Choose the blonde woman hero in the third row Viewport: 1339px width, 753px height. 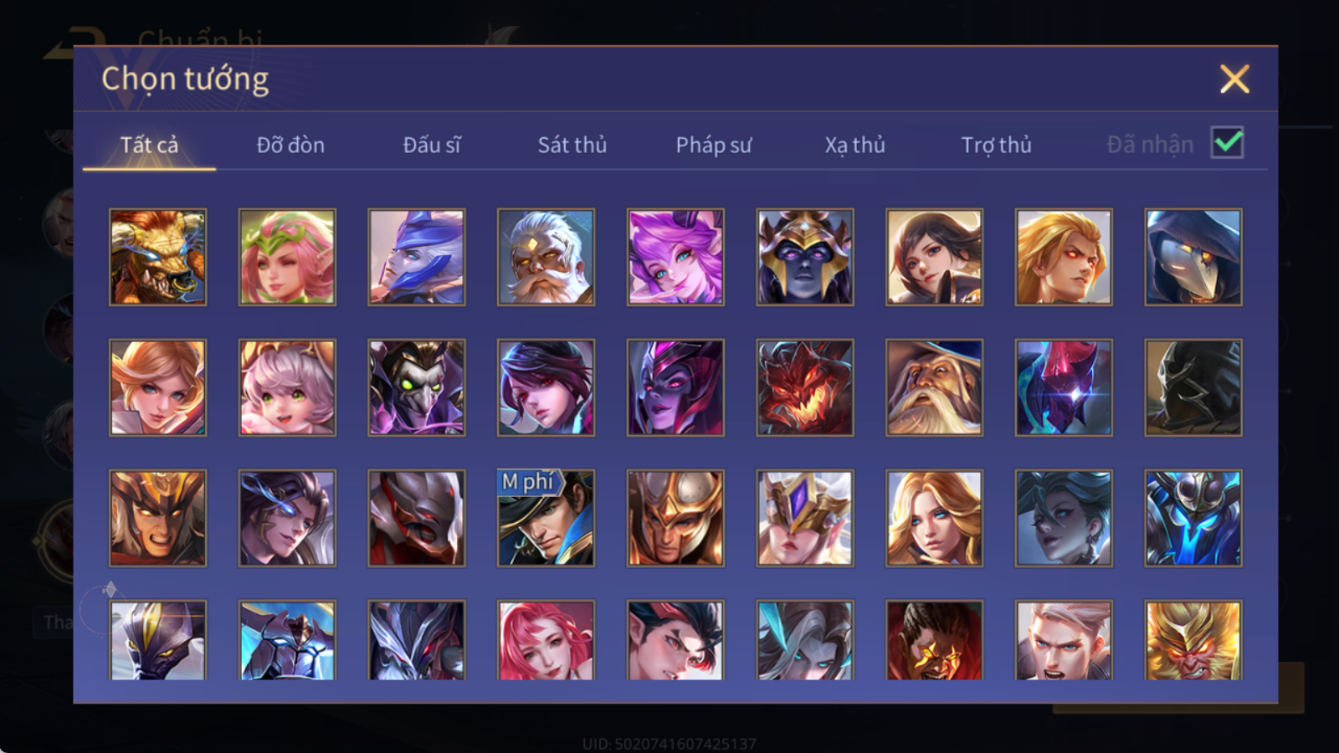(x=934, y=518)
